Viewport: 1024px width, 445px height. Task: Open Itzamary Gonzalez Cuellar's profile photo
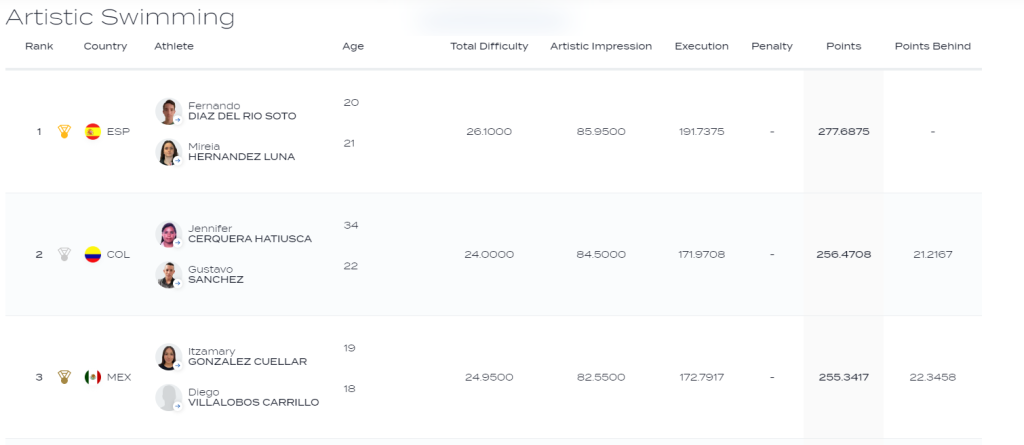pyautogui.click(x=168, y=357)
